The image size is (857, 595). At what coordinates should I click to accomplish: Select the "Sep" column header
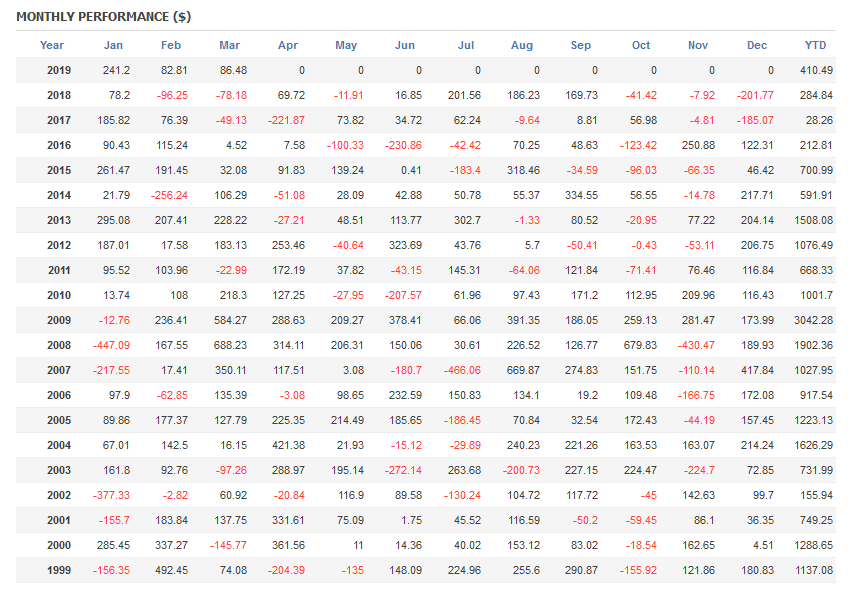581,45
